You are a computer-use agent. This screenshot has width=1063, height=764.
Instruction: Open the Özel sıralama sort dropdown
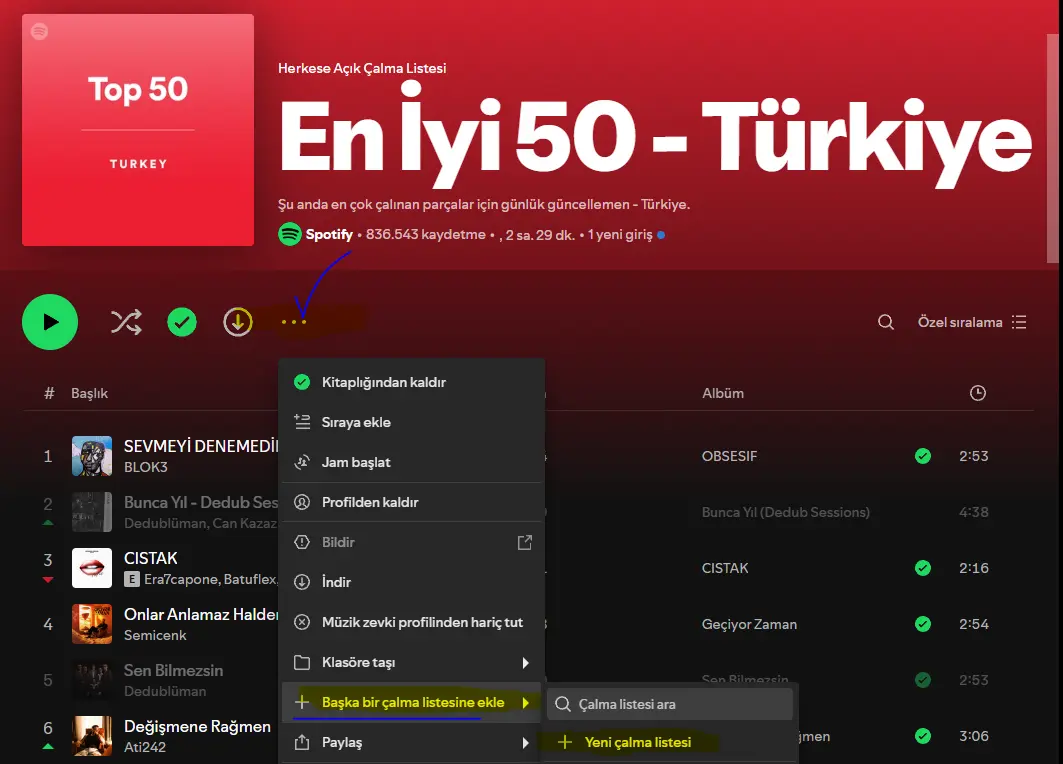pos(971,322)
